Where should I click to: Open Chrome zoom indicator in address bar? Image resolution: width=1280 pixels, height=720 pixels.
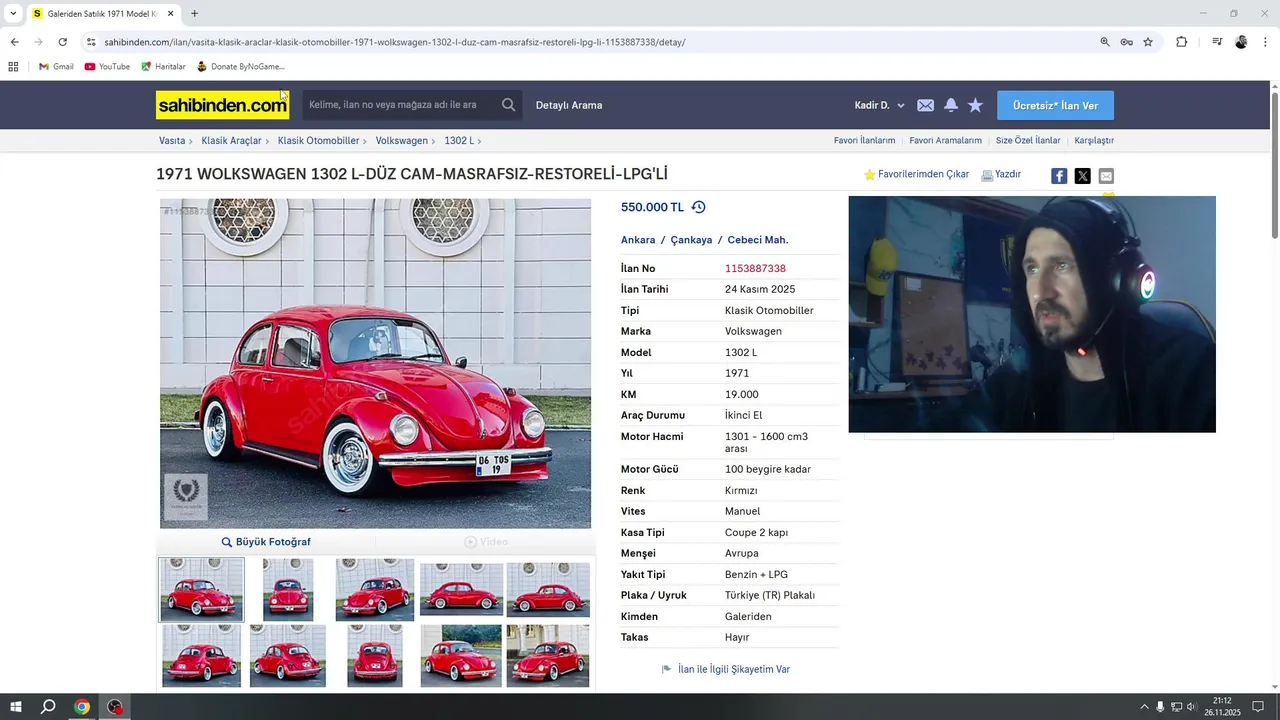point(1105,42)
